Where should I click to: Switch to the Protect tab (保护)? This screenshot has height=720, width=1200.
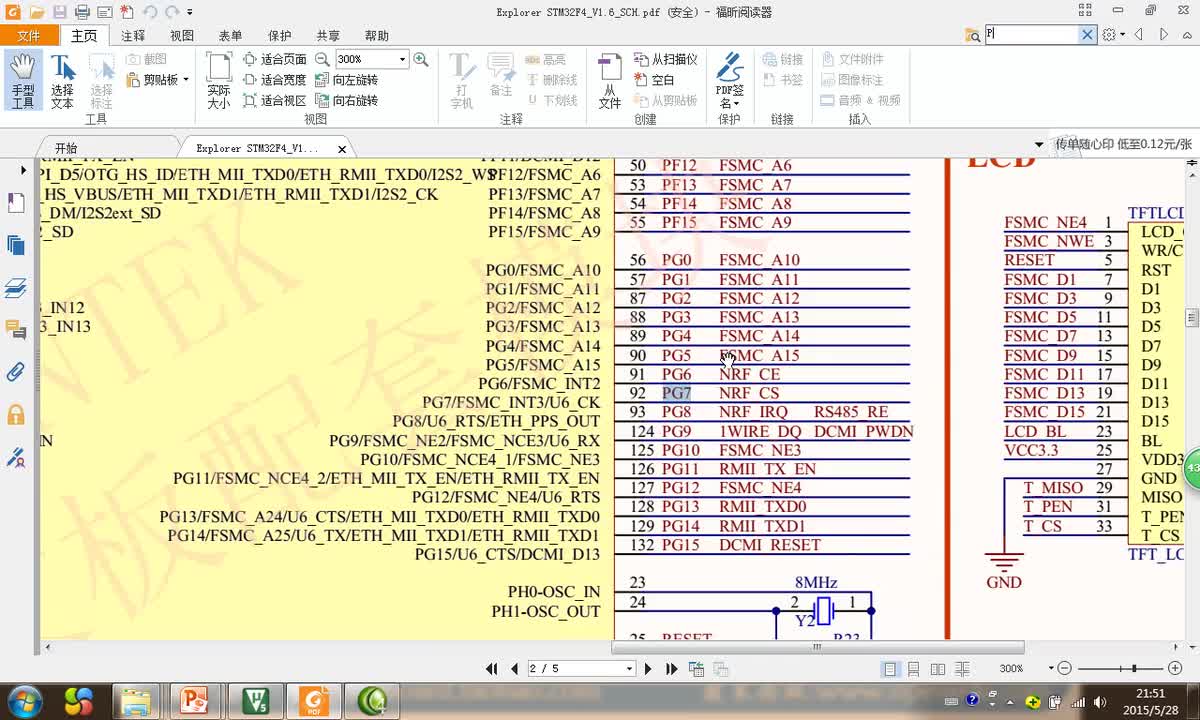(x=279, y=35)
